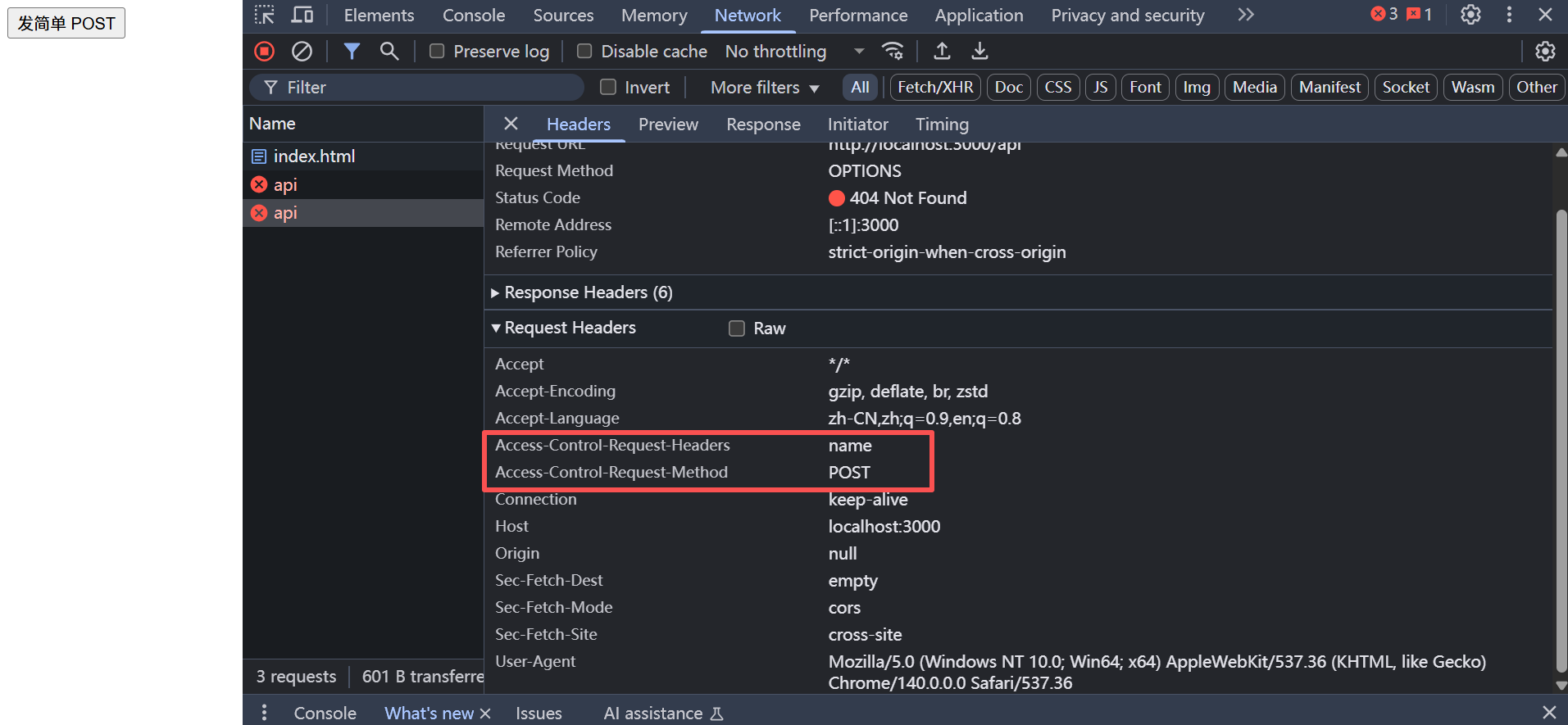Open the Timing tab of request
1568x725 pixels.
[941, 125]
